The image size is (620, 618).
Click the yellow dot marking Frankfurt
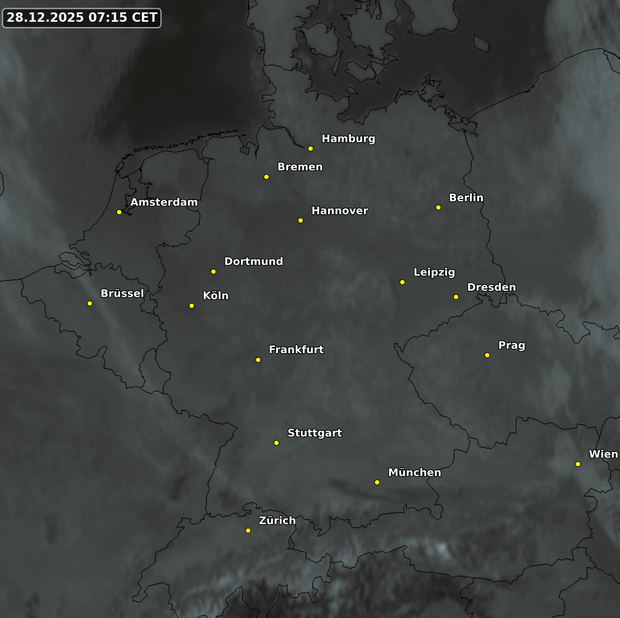[x=258, y=360]
